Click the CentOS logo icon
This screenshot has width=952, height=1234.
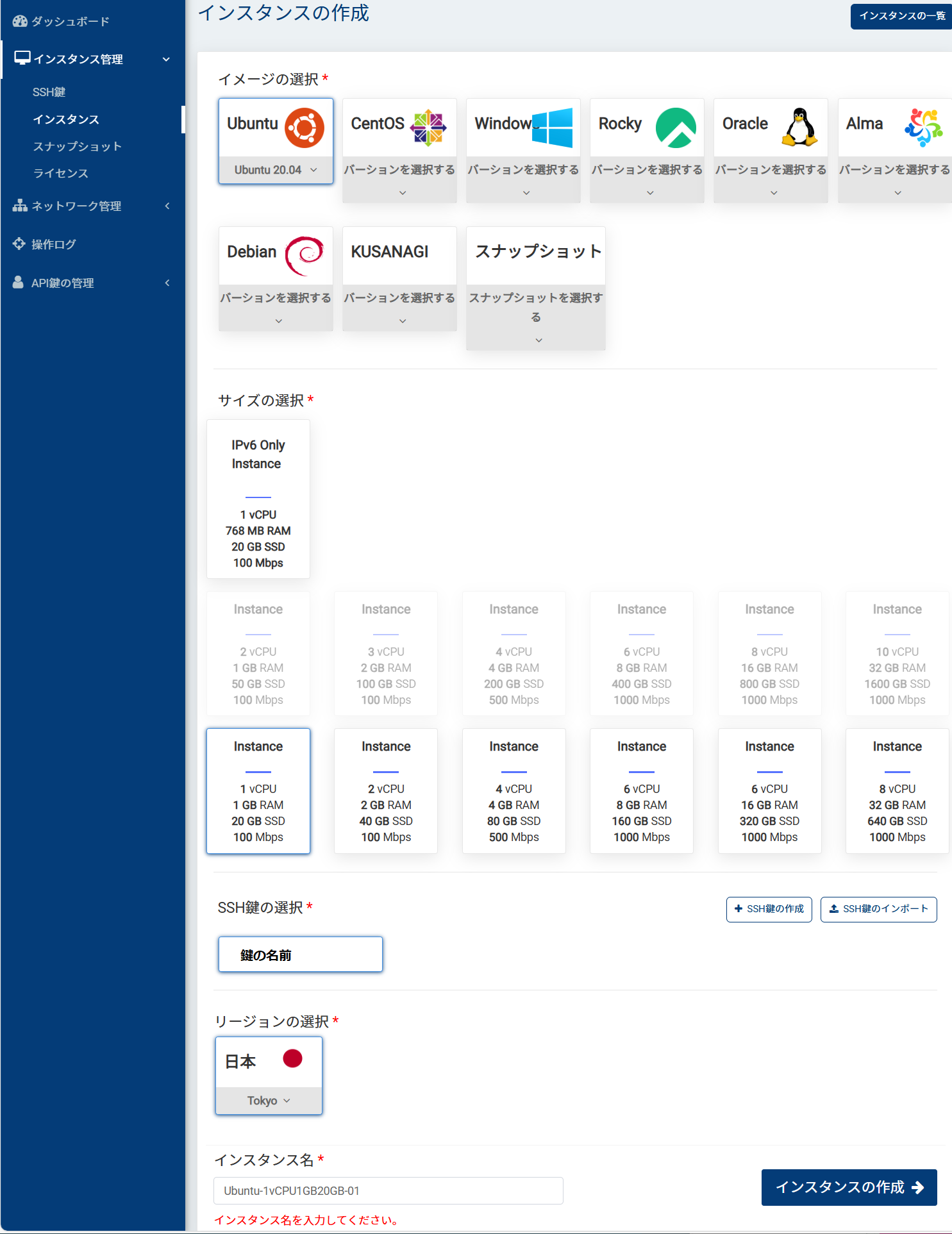428,128
